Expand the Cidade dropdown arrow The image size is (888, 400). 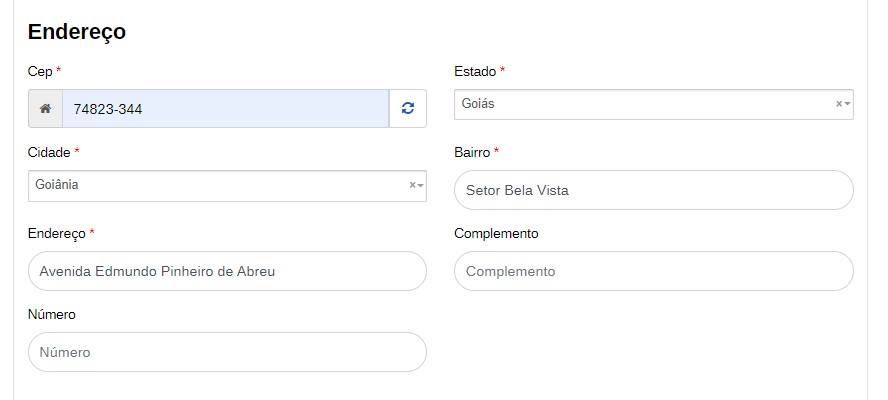point(421,185)
